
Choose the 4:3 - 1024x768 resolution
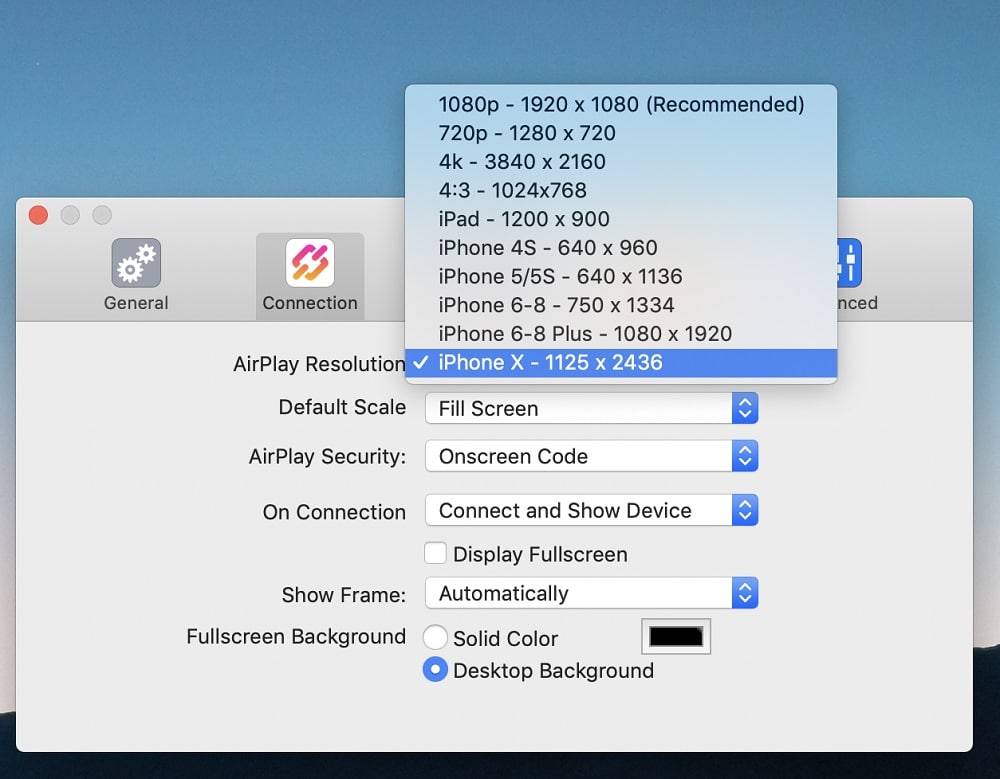click(512, 190)
